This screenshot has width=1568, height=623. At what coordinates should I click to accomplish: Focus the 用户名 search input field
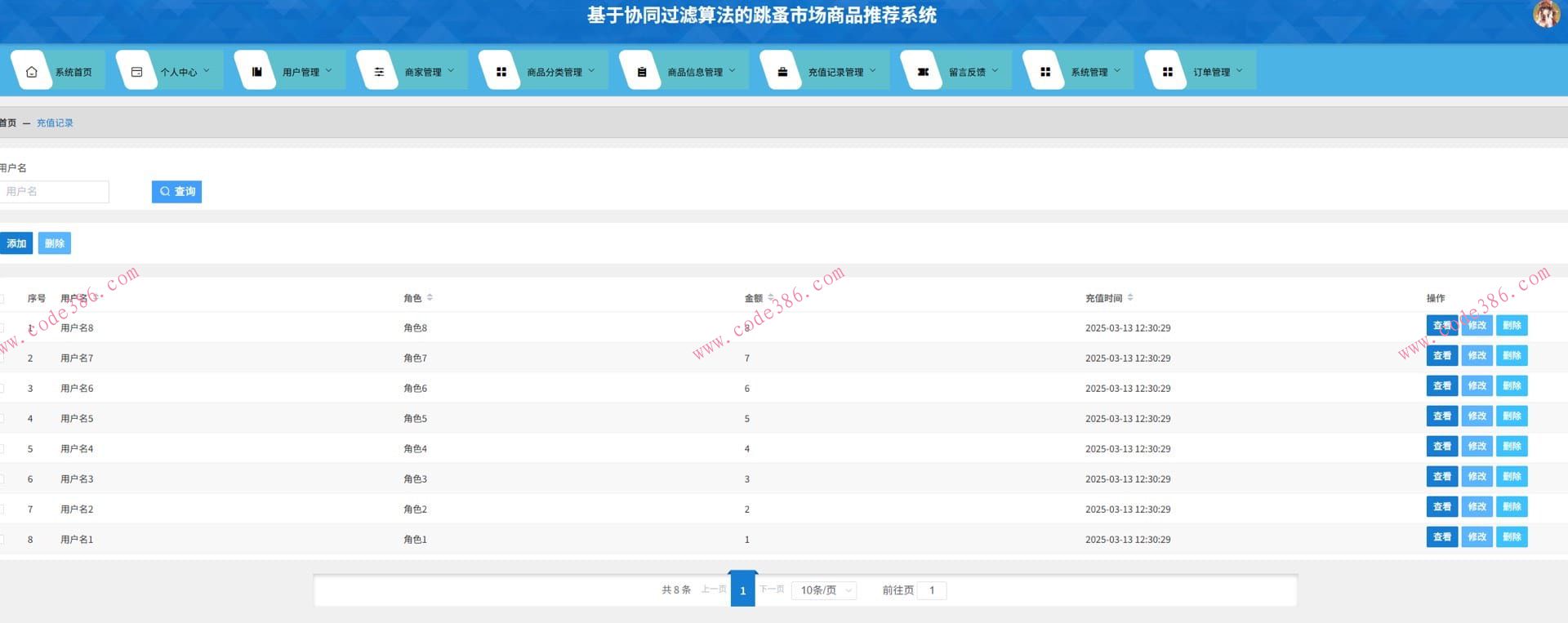54,192
